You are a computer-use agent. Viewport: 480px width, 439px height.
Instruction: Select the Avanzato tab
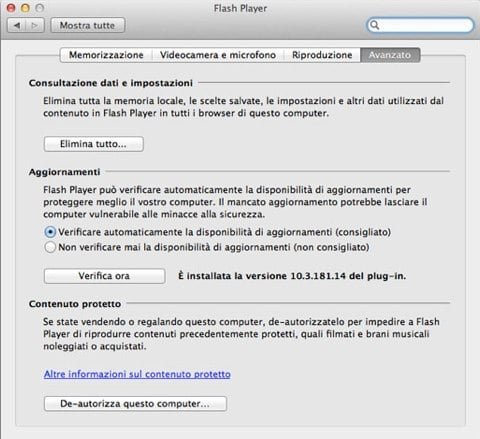coord(390,55)
